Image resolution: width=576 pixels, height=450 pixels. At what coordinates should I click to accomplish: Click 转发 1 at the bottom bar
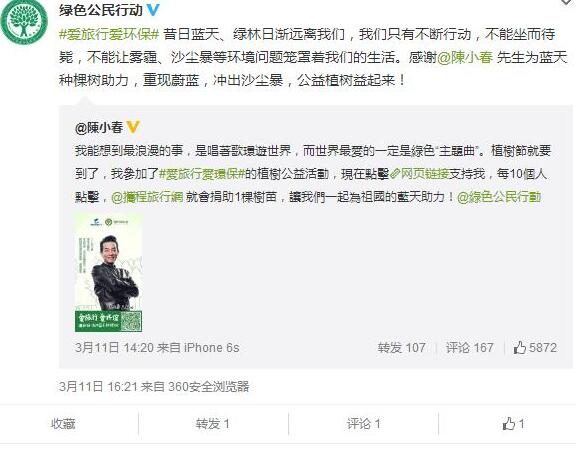coord(212,424)
